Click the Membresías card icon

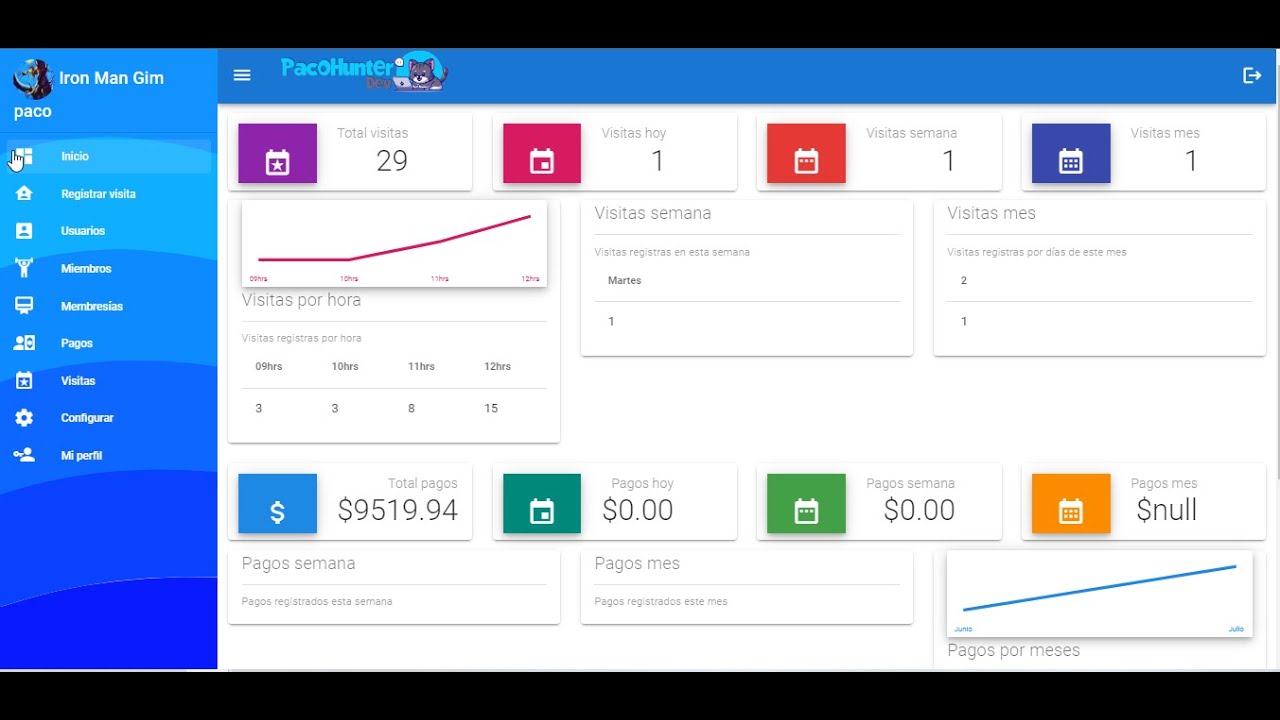point(24,306)
